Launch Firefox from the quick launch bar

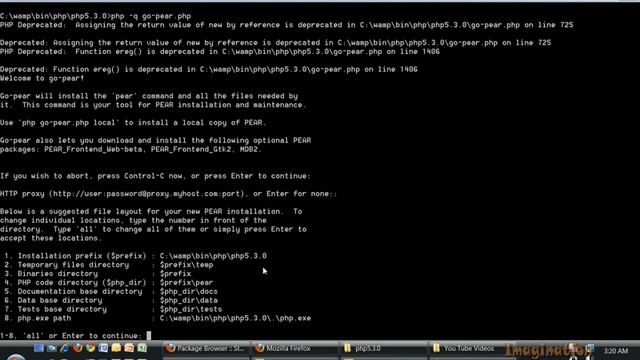[x=77, y=348]
